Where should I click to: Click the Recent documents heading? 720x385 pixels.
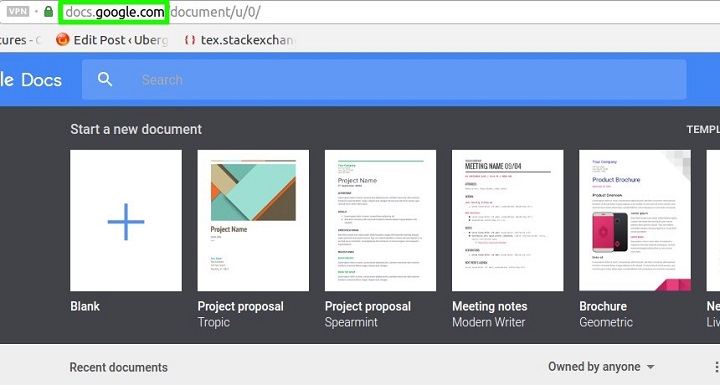click(x=118, y=368)
